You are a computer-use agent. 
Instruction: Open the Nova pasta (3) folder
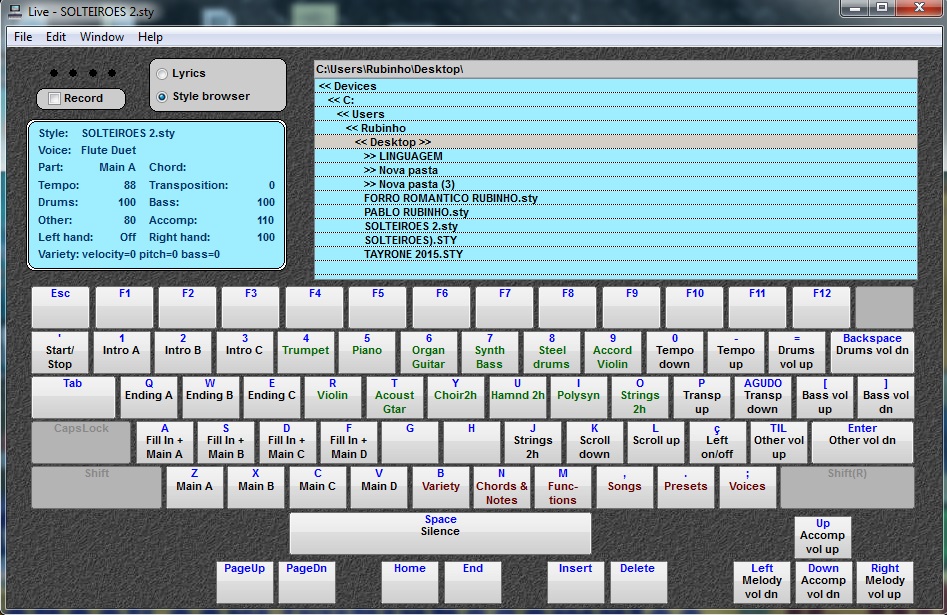[615, 184]
